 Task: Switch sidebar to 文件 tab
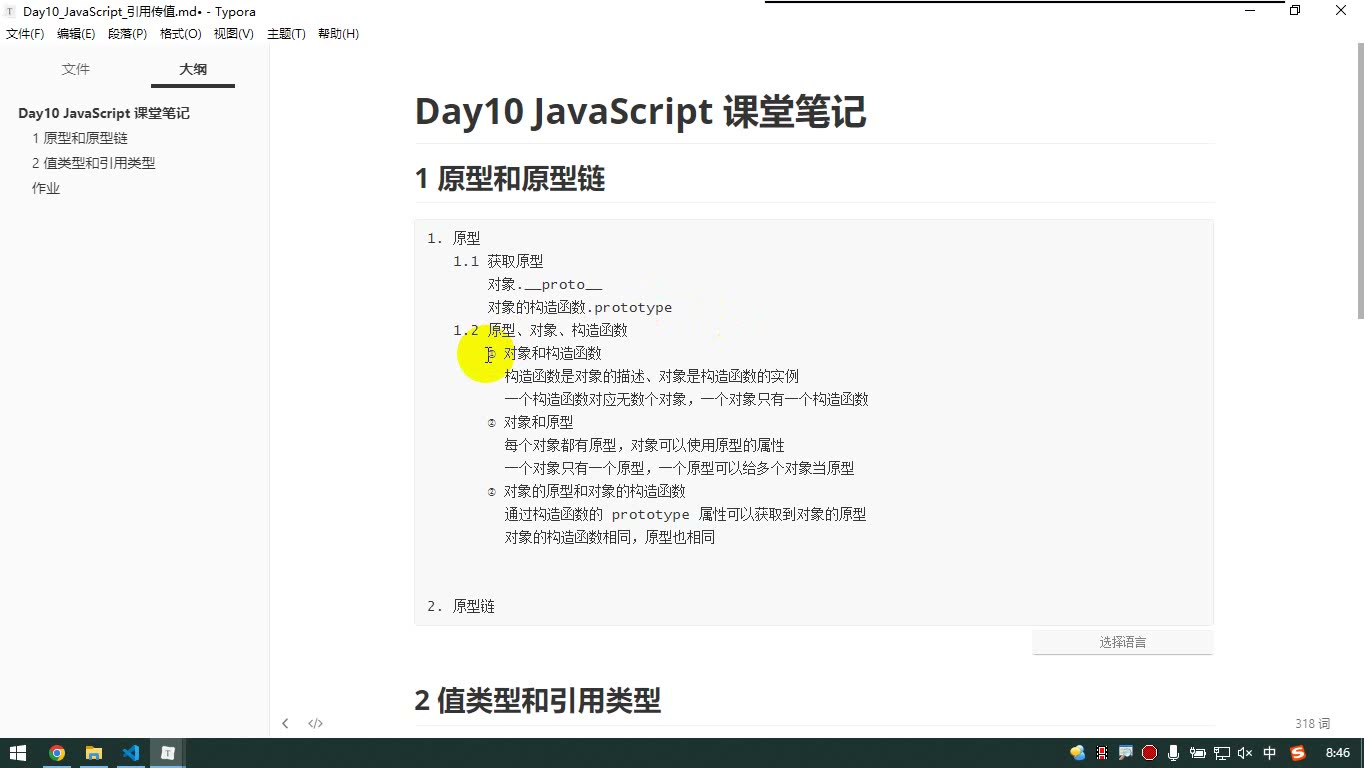click(x=76, y=69)
